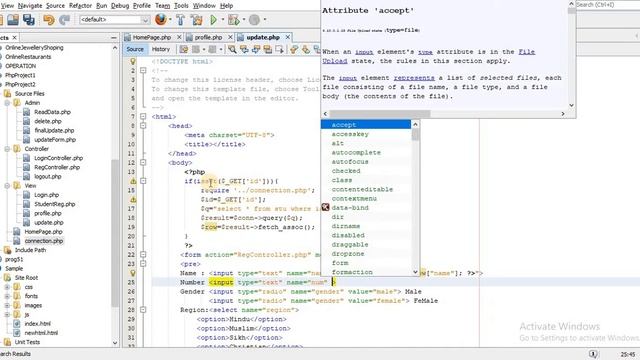Open the default configuration combo box
Image resolution: width=640 pixels, height=360 pixels.
point(115,19)
